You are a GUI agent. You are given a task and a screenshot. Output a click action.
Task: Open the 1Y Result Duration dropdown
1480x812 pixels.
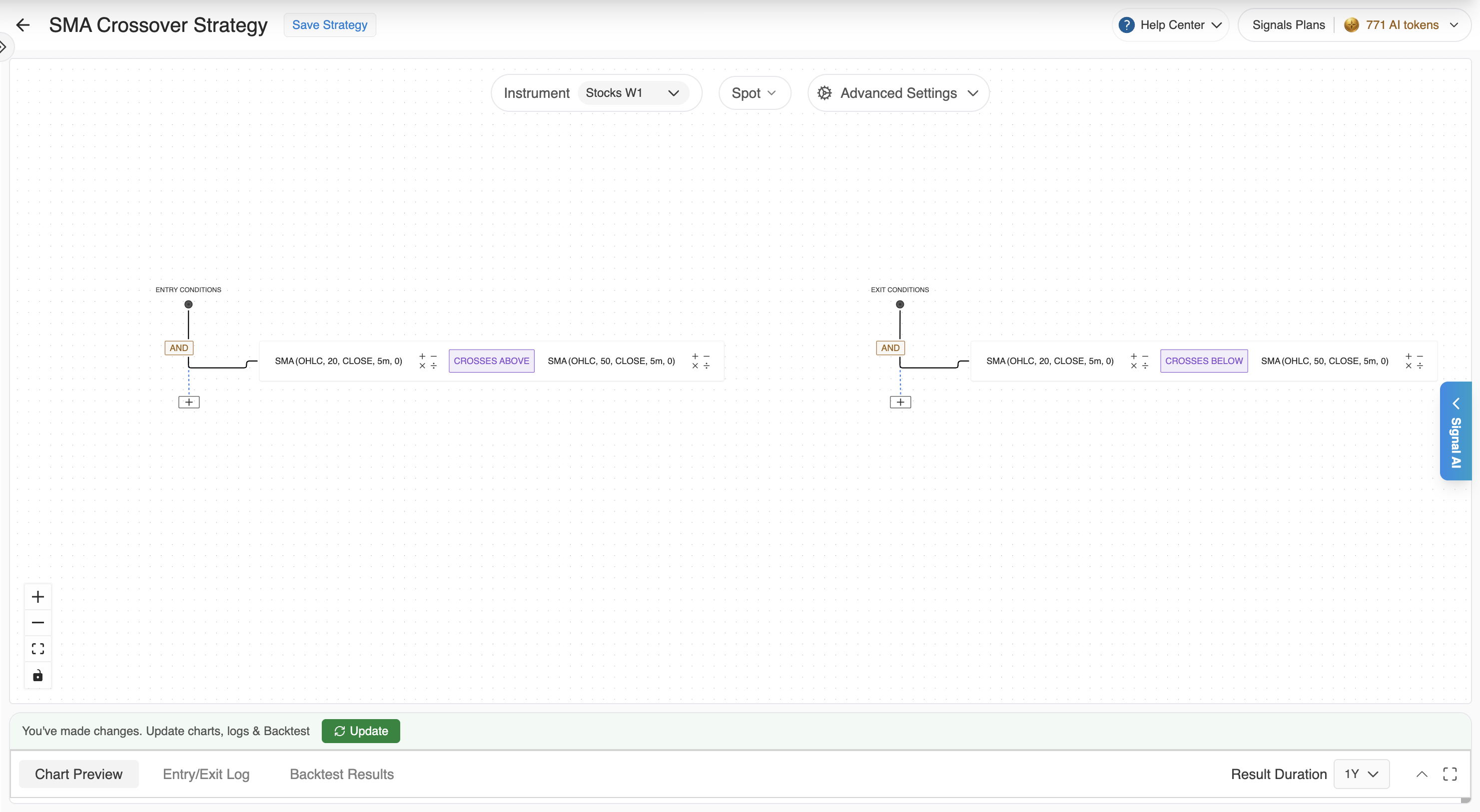pyautogui.click(x=1361, y=774)
